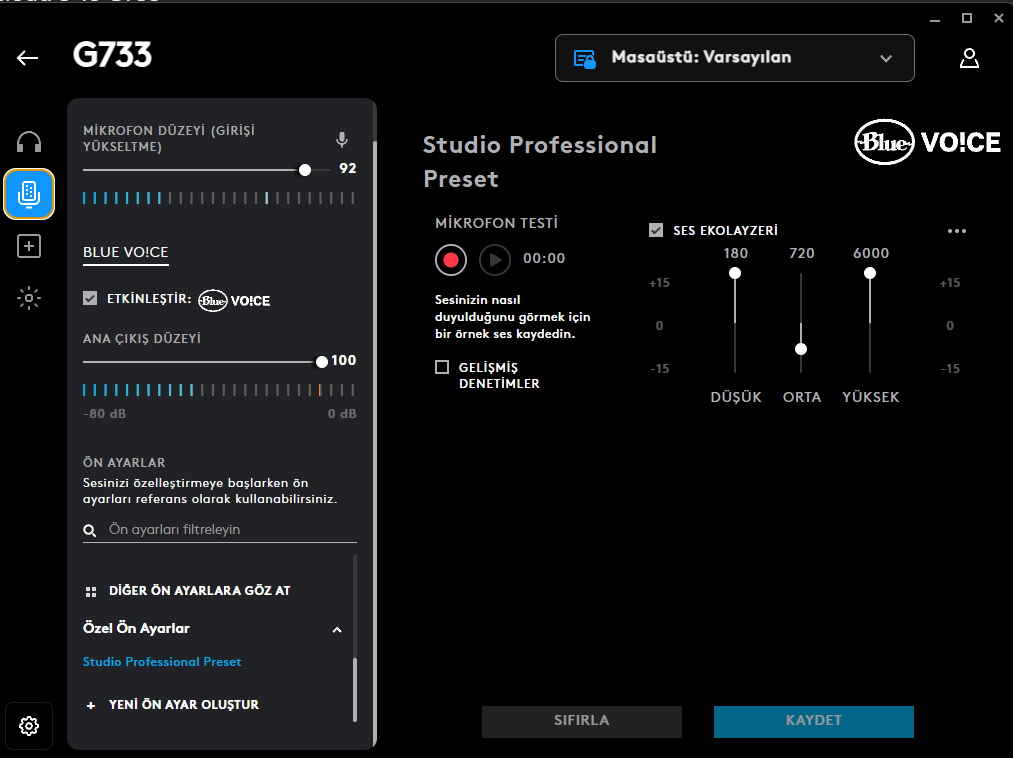Click the 00:00 recording timer

coord(544,258)
